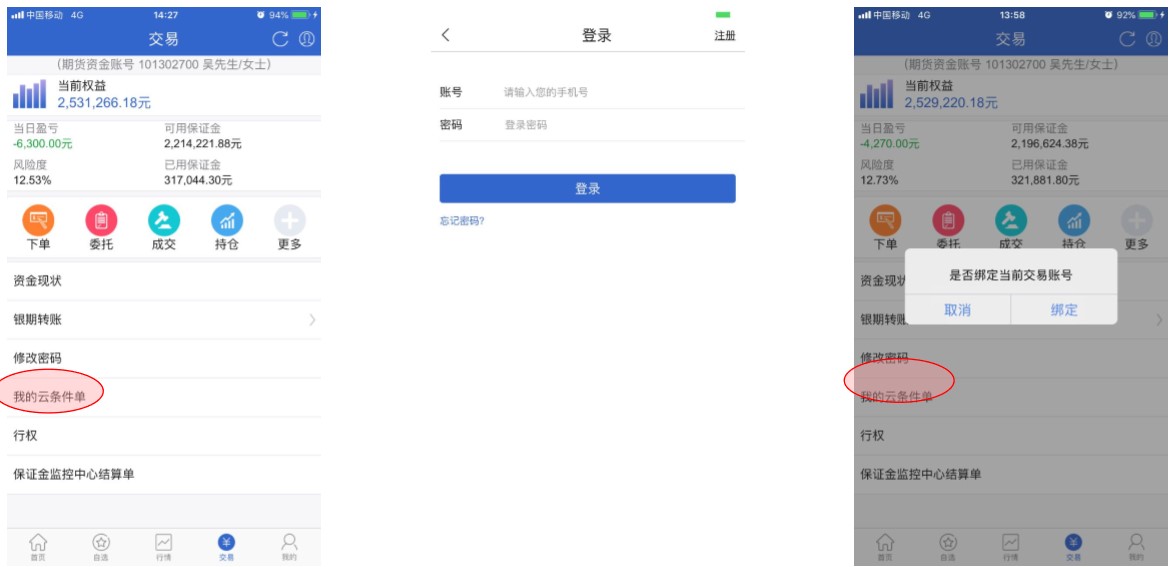Open the 忘记密码? link

[462, 221]
